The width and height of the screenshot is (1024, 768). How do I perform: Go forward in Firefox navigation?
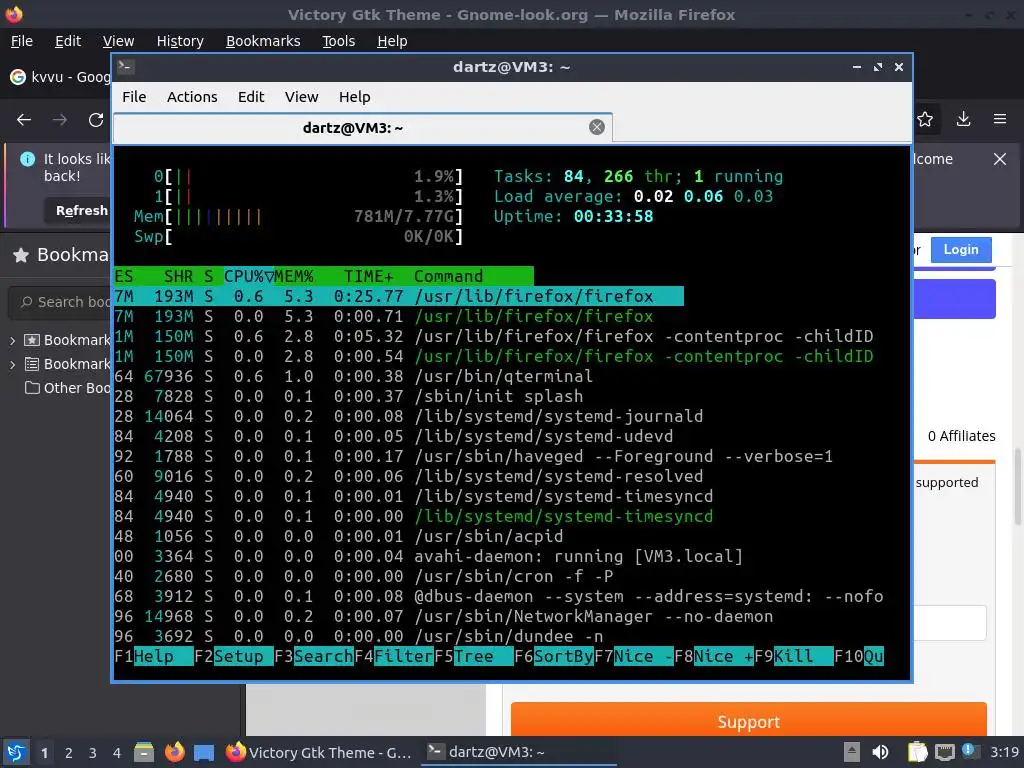(x=60, y=120)
